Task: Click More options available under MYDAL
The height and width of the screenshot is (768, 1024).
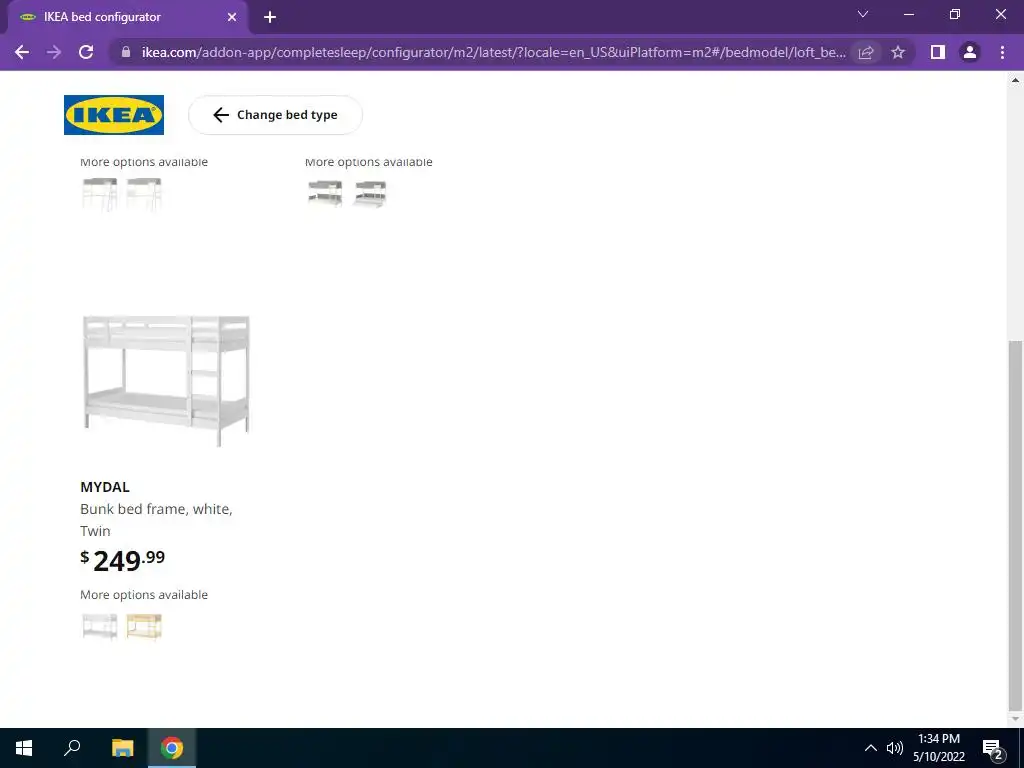Action: (x=144, y=595)
